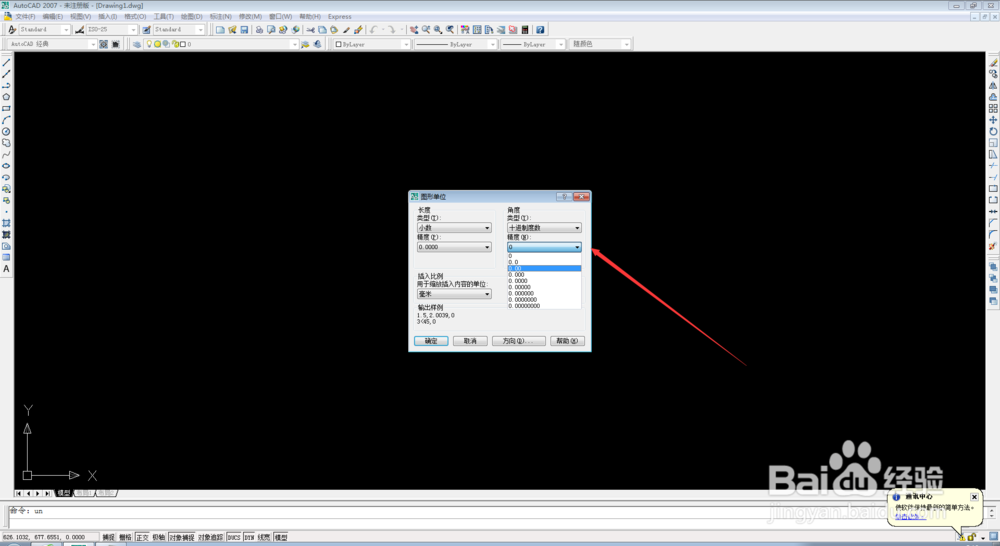
Task: Click the Match Properties brush icon
Action: click(346, 30)
